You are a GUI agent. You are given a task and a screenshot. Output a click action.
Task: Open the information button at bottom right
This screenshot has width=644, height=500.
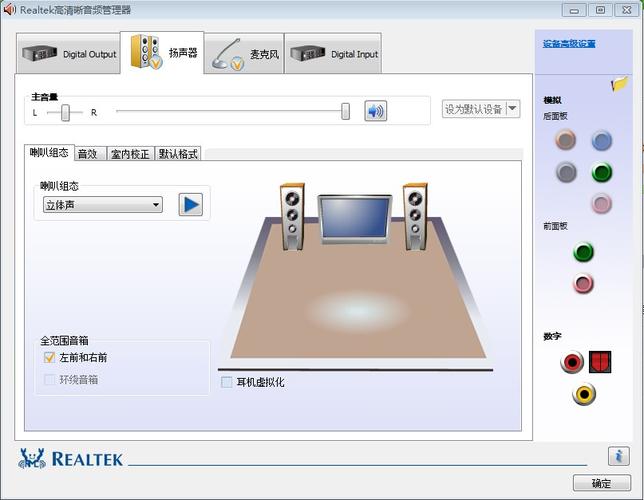tap(619, 456)
